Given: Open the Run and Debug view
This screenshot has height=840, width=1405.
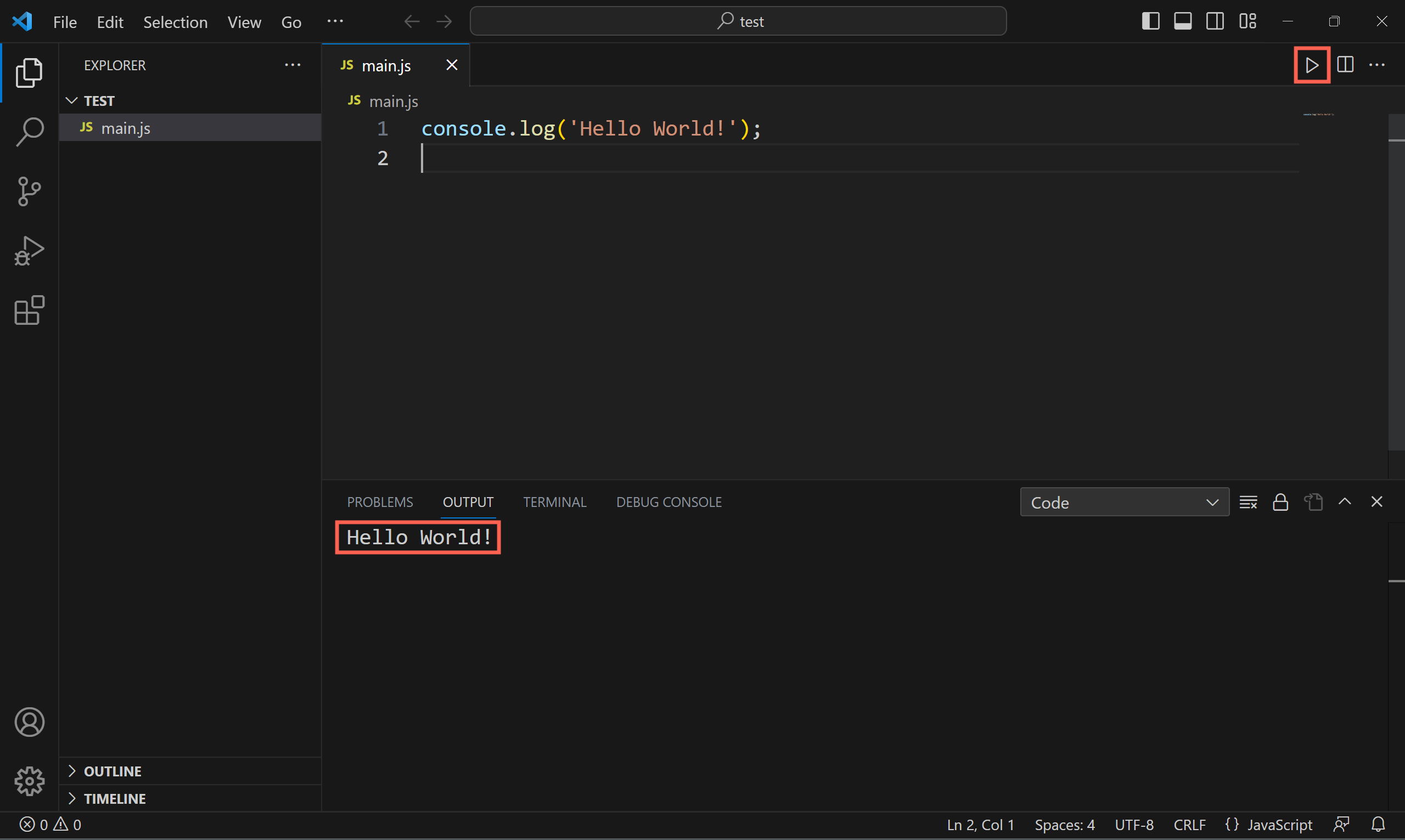Looking at the screenshot, I should 30,251.
